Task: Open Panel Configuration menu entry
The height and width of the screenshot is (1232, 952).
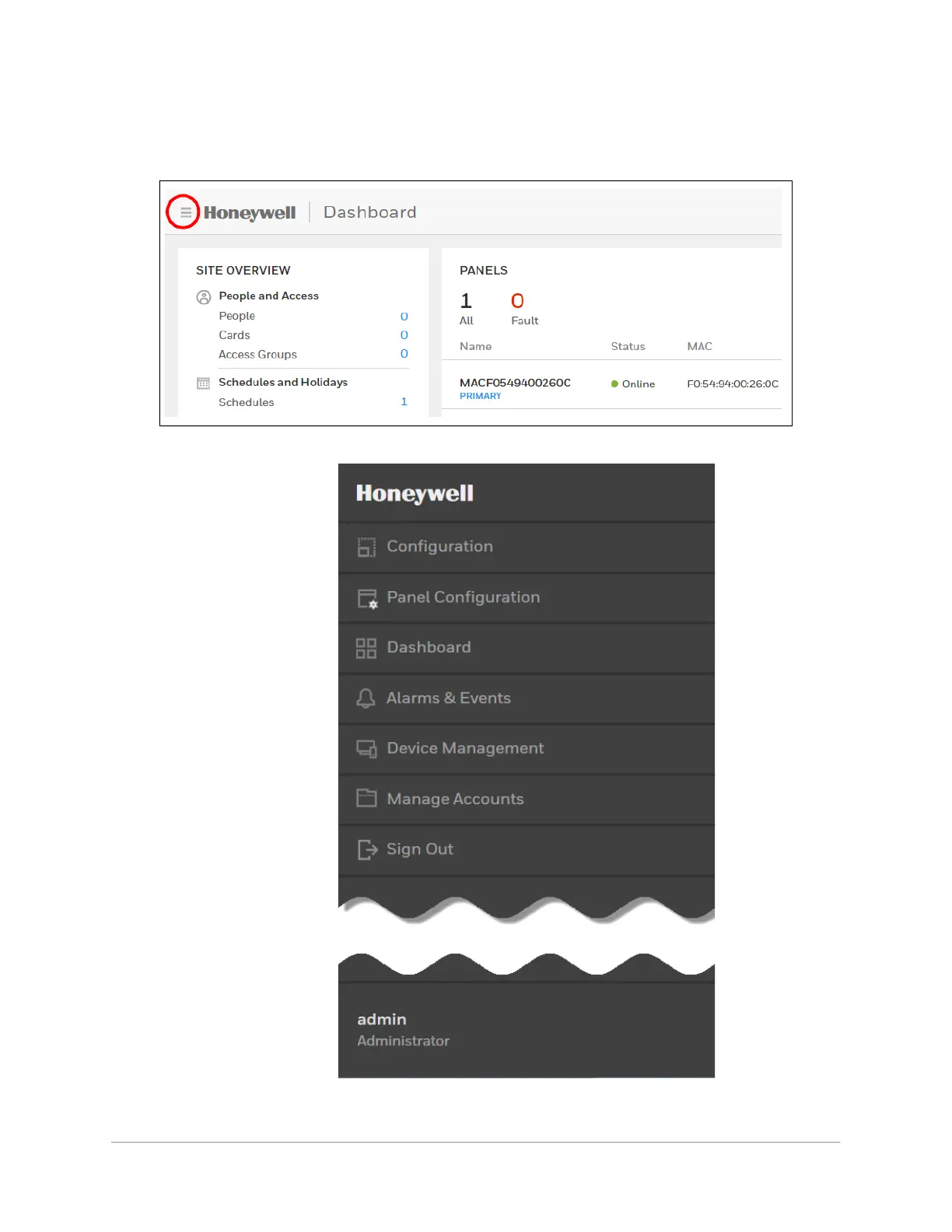Action: [x=527, y=597]
